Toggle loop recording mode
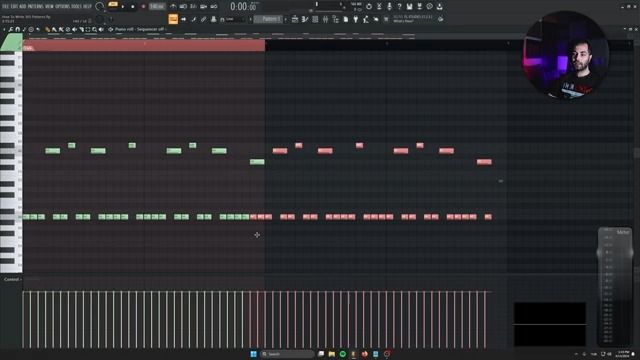Screen dimensions: 640x360 pyautogui.click(x=213, y=7)
